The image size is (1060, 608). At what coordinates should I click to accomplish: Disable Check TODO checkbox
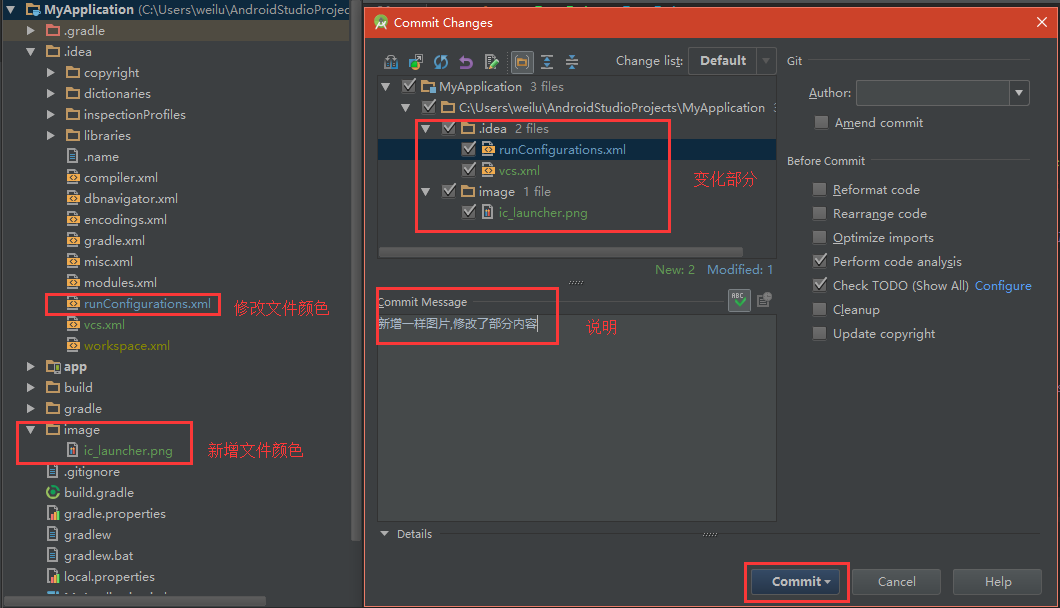pos(819,285)
